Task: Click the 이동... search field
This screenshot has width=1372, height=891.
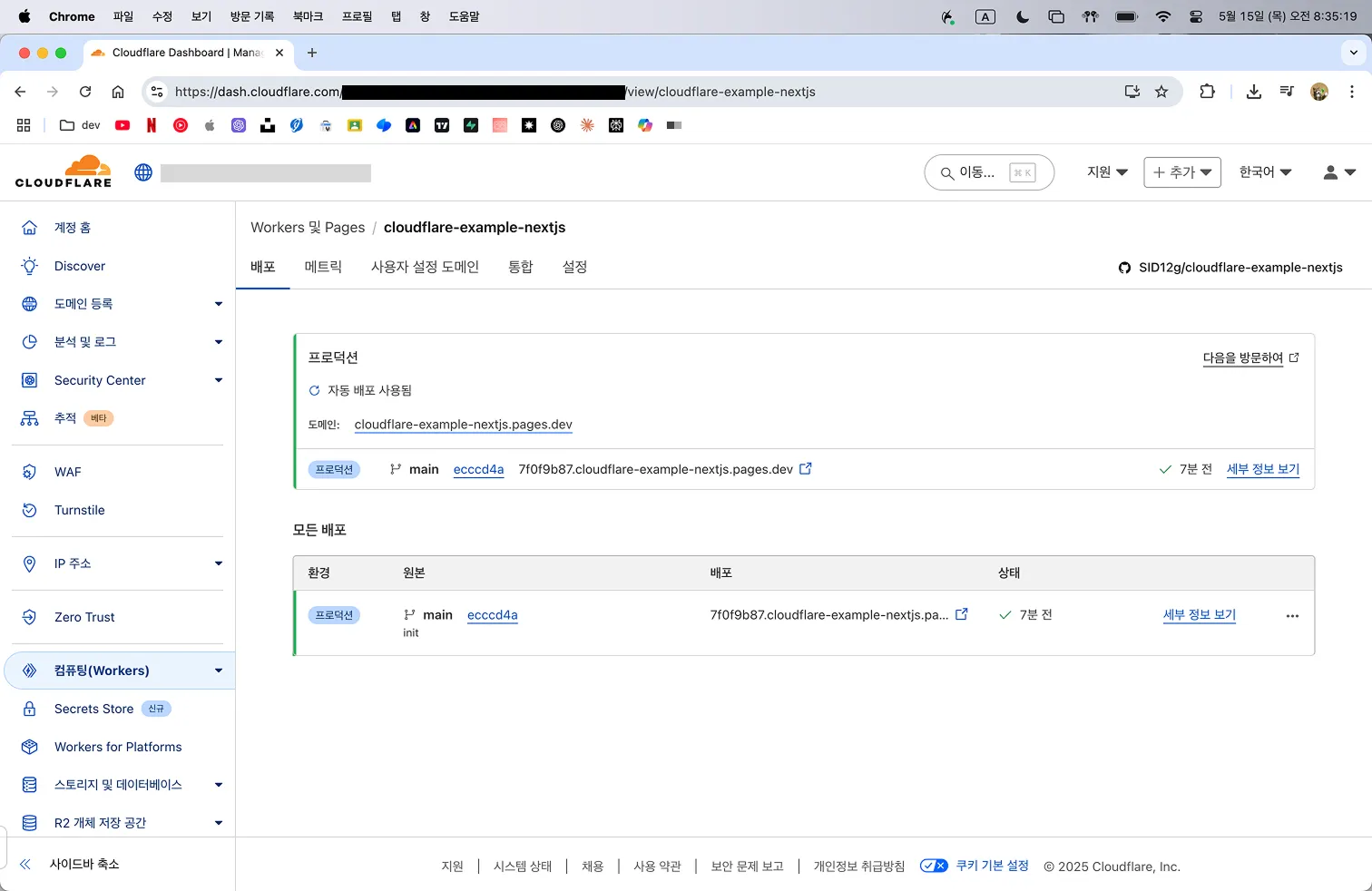Action: click(x=988, y=172)
